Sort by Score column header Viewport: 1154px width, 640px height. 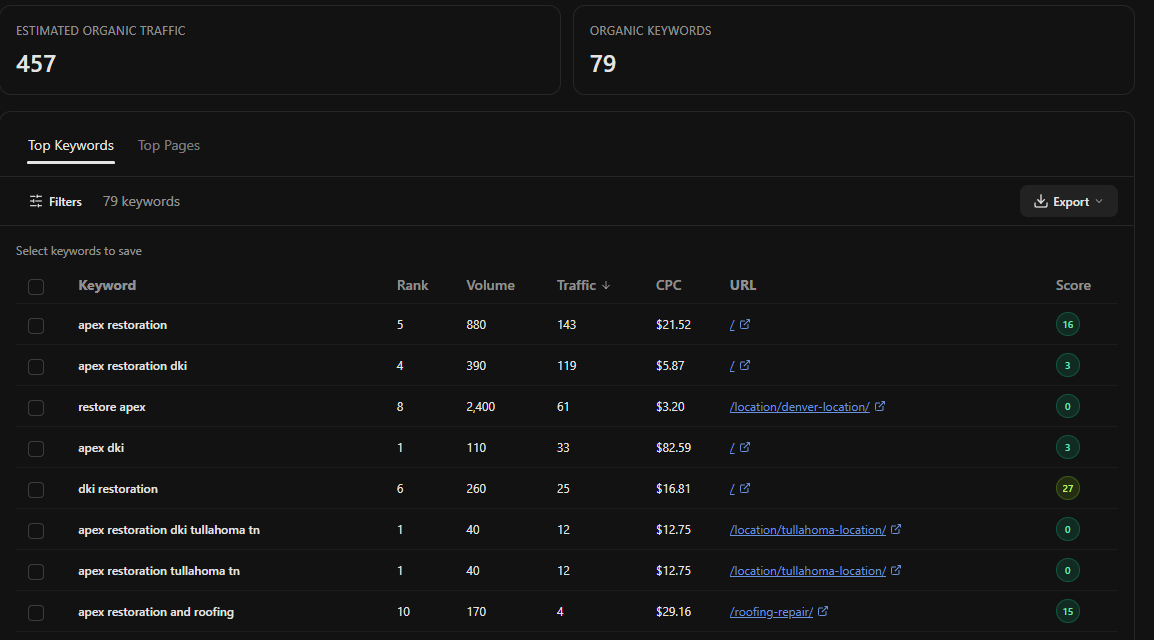pos(1073,285)
